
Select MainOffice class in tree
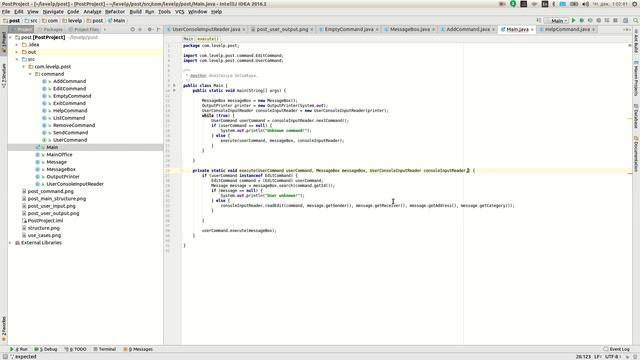click(x=59, y=155)
